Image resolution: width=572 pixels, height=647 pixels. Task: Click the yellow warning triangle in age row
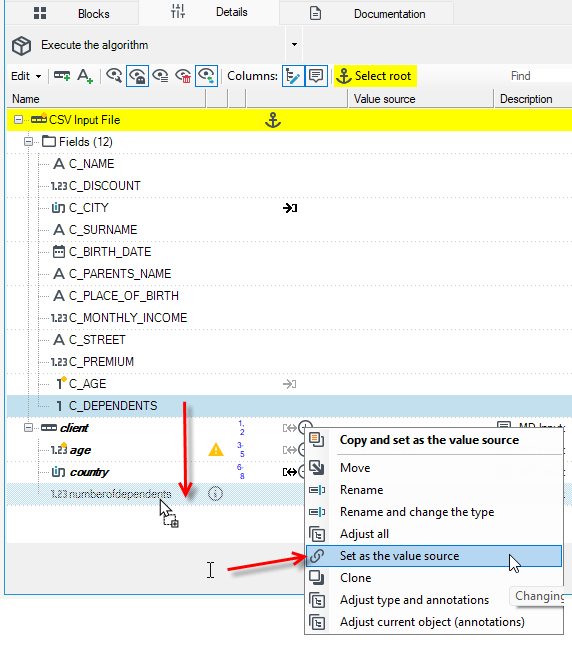pos(216,449)
